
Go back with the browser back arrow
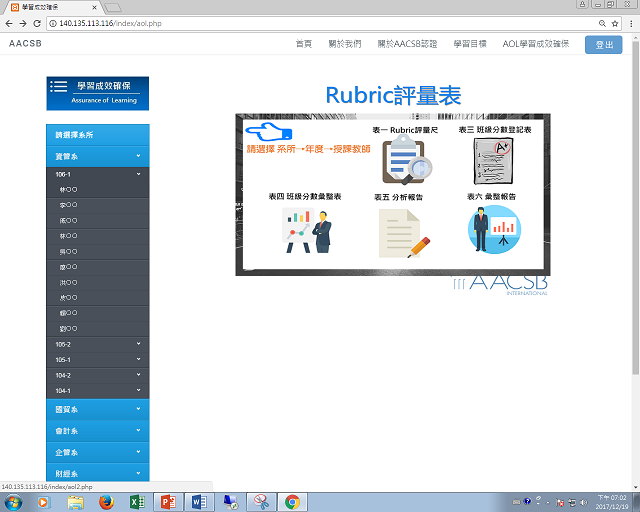(x=9, y=24)
